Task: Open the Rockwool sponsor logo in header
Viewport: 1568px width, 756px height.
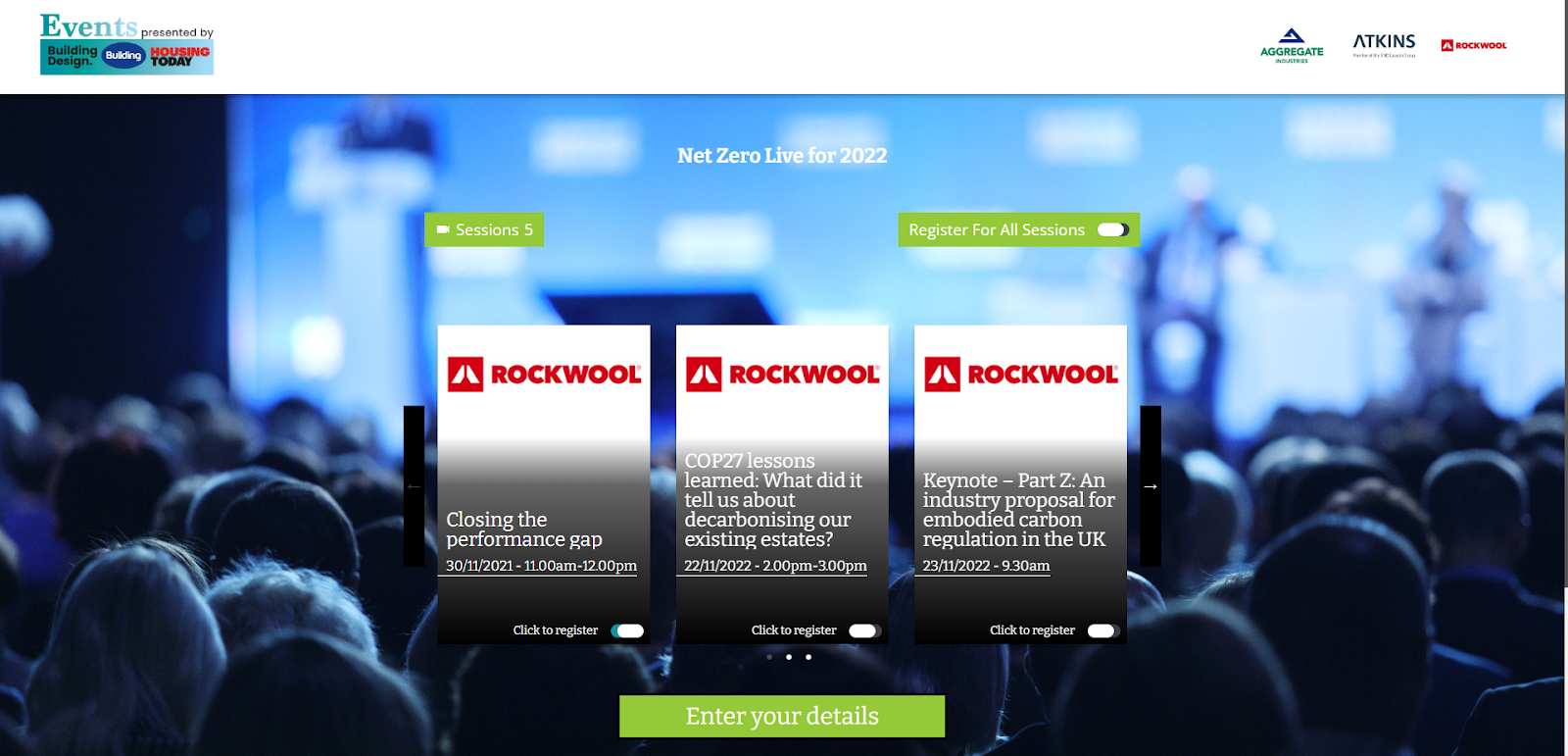Action: pyautogui.click(x=1474, y=45)
